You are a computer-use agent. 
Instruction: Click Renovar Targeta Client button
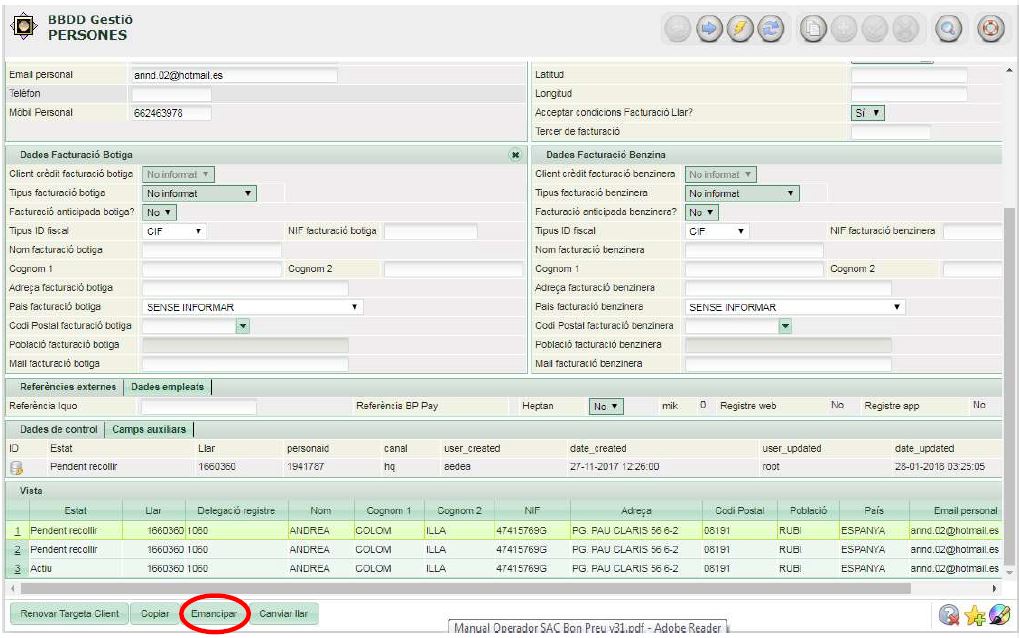[x=65, y=613]
